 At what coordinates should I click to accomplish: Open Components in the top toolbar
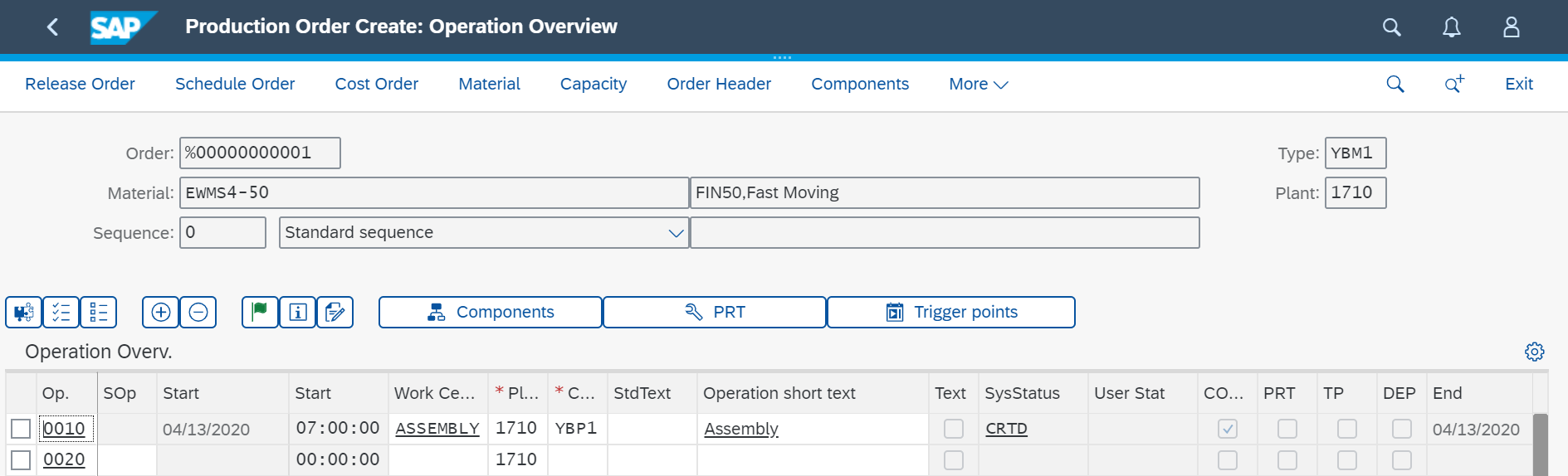point(860,84)
